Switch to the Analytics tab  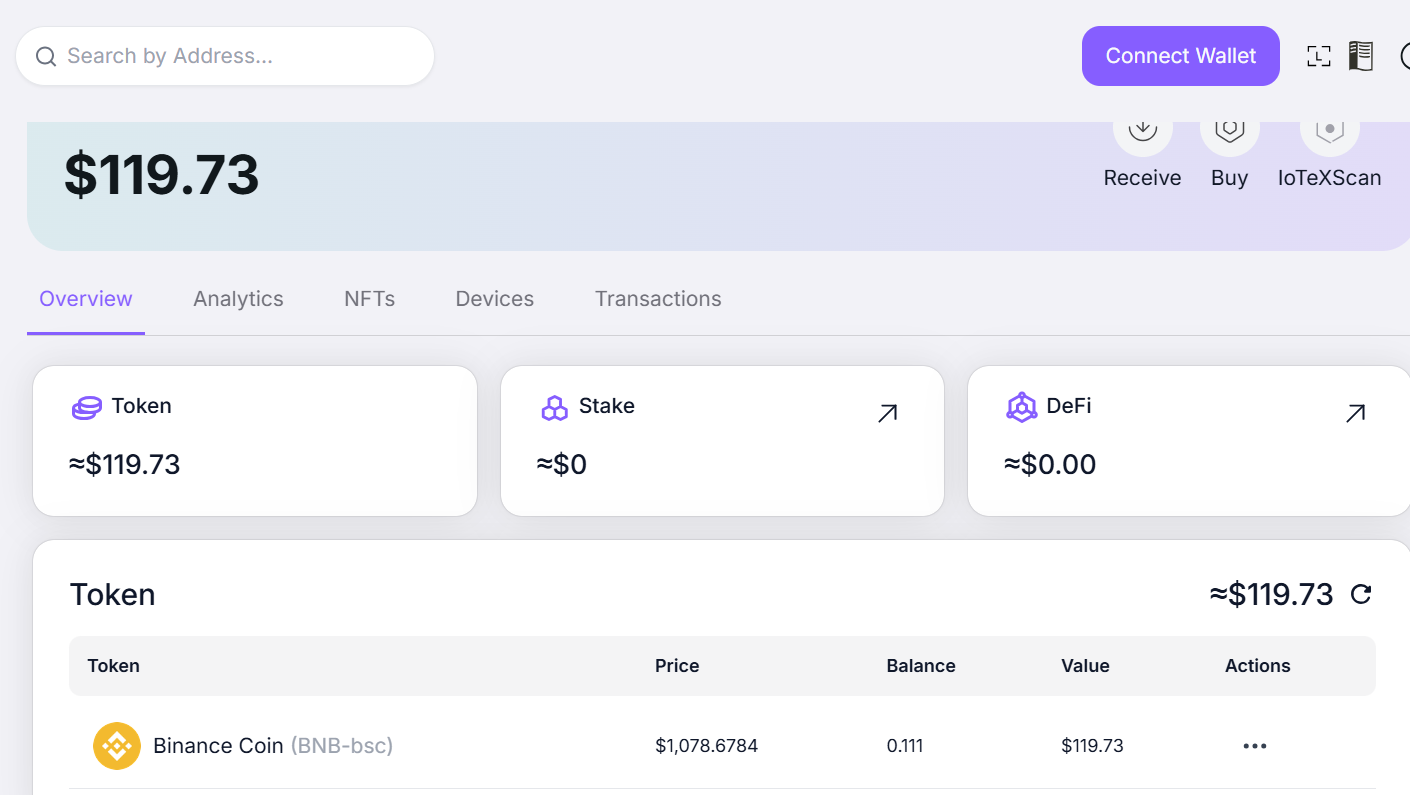pos(238,299)
